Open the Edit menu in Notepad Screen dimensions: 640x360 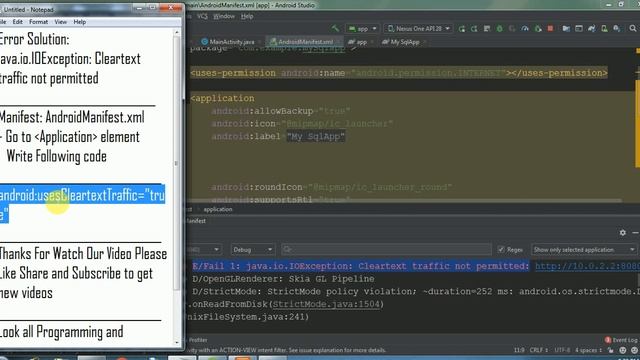click(18, 22)
